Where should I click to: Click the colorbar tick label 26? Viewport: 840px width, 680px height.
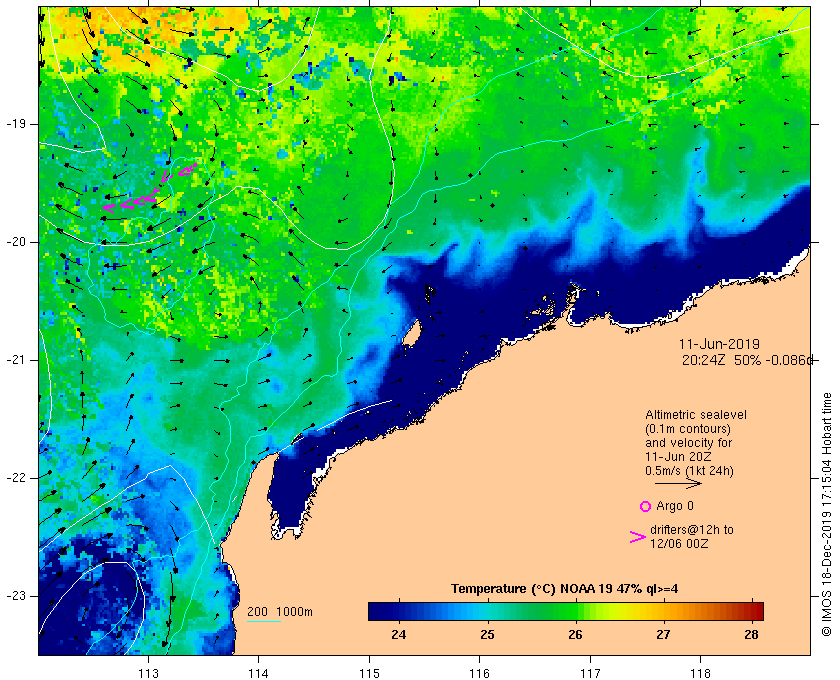tap(575, 634)
